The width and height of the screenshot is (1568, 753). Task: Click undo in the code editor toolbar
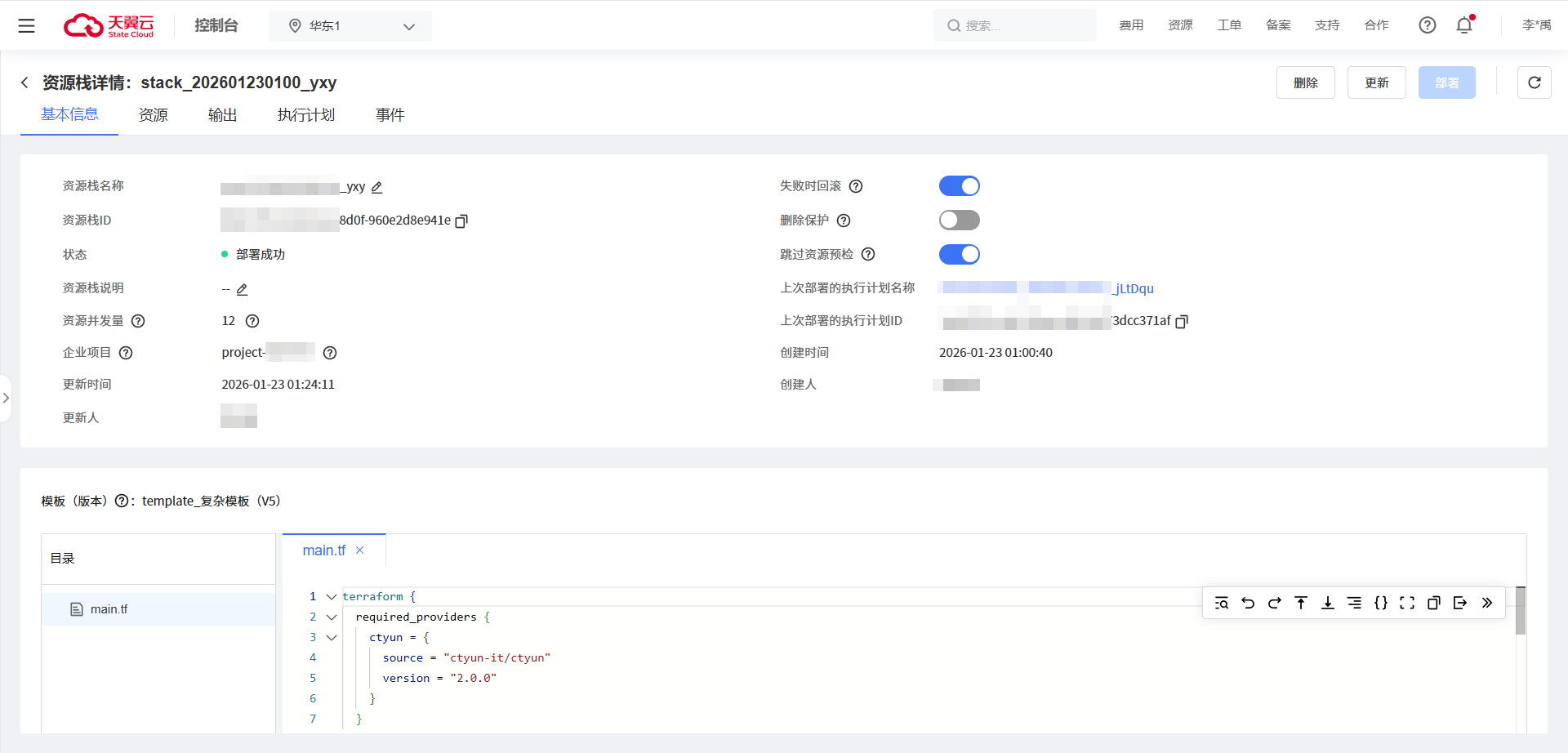coord(1248,603)
